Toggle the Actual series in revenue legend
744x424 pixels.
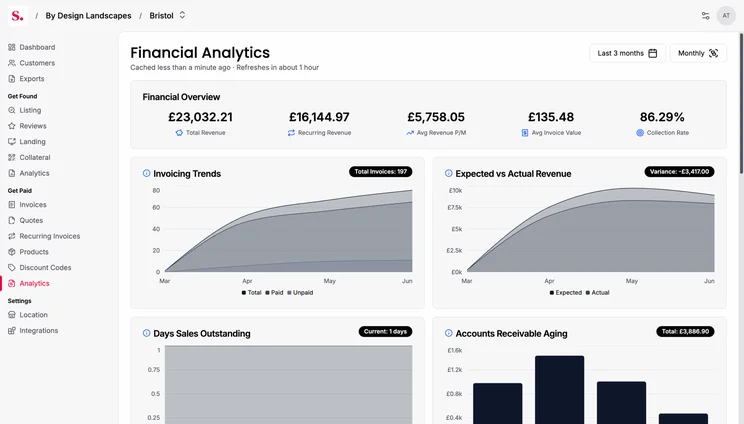597,293
